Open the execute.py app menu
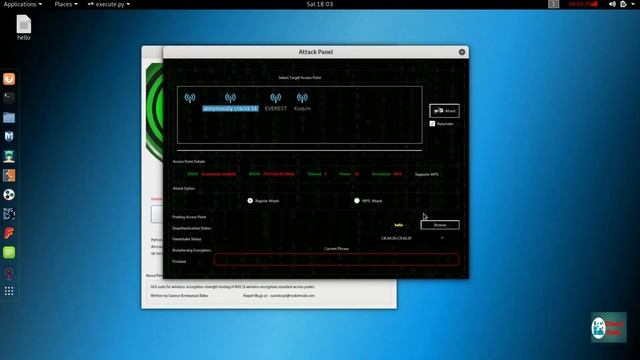 tap(109, 4)
